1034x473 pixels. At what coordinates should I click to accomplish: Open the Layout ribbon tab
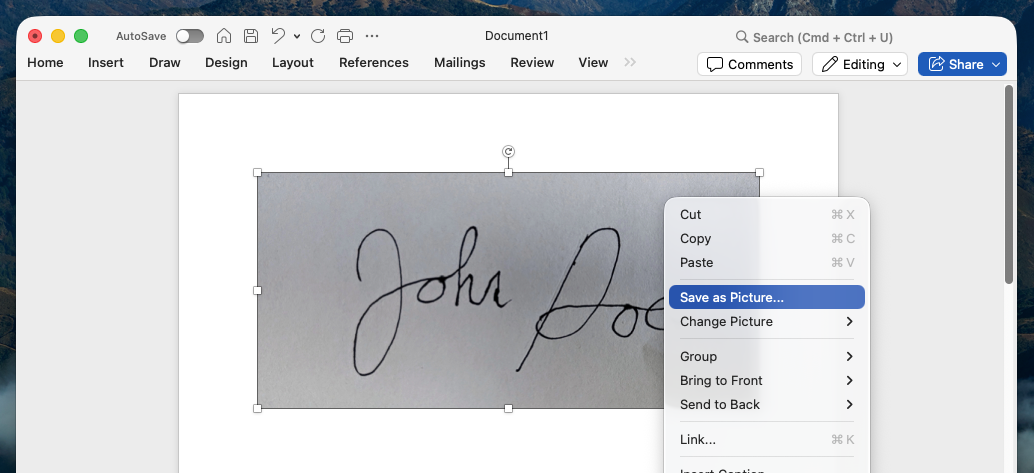pos(293,63)
